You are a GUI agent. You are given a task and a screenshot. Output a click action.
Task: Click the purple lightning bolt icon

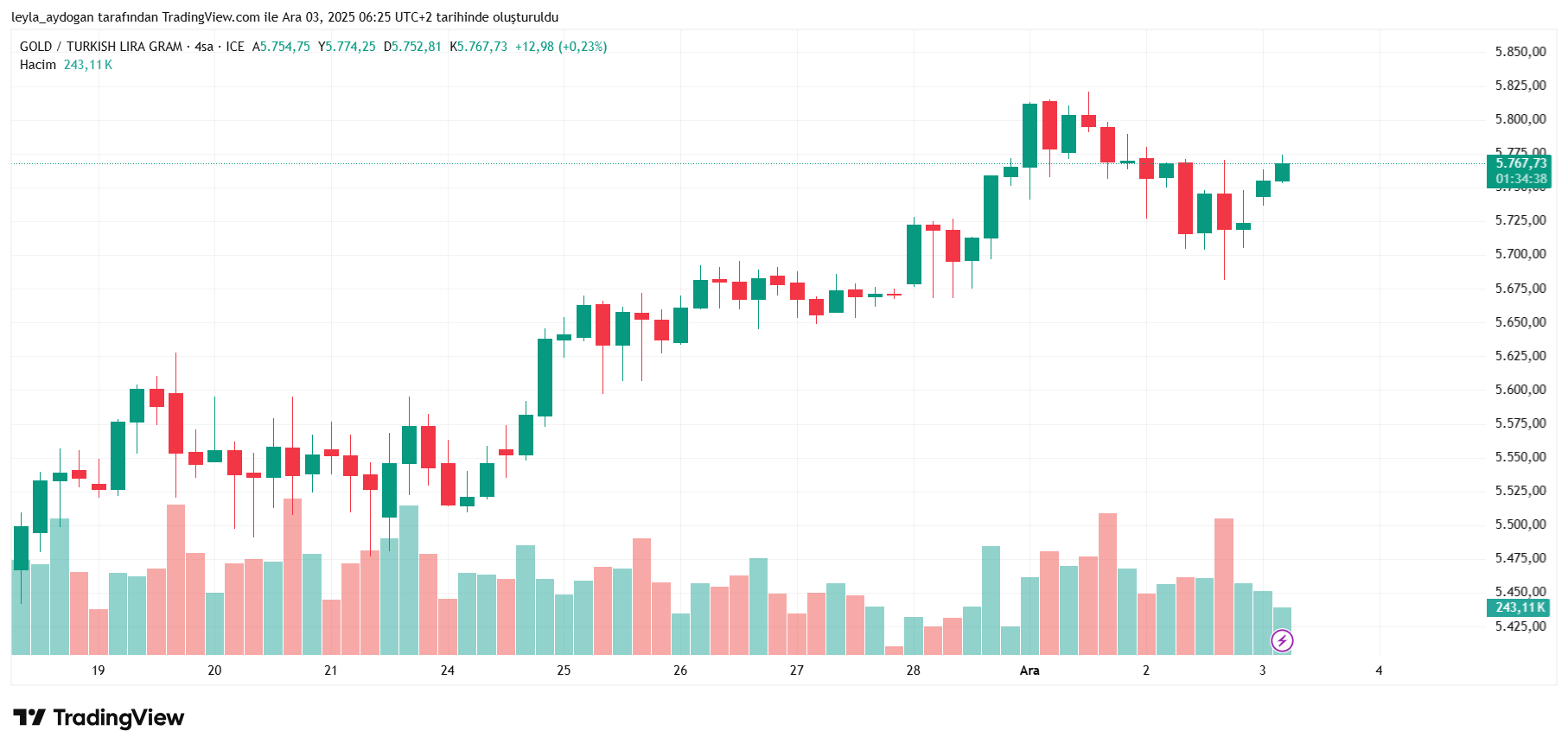pos(1282,640)
